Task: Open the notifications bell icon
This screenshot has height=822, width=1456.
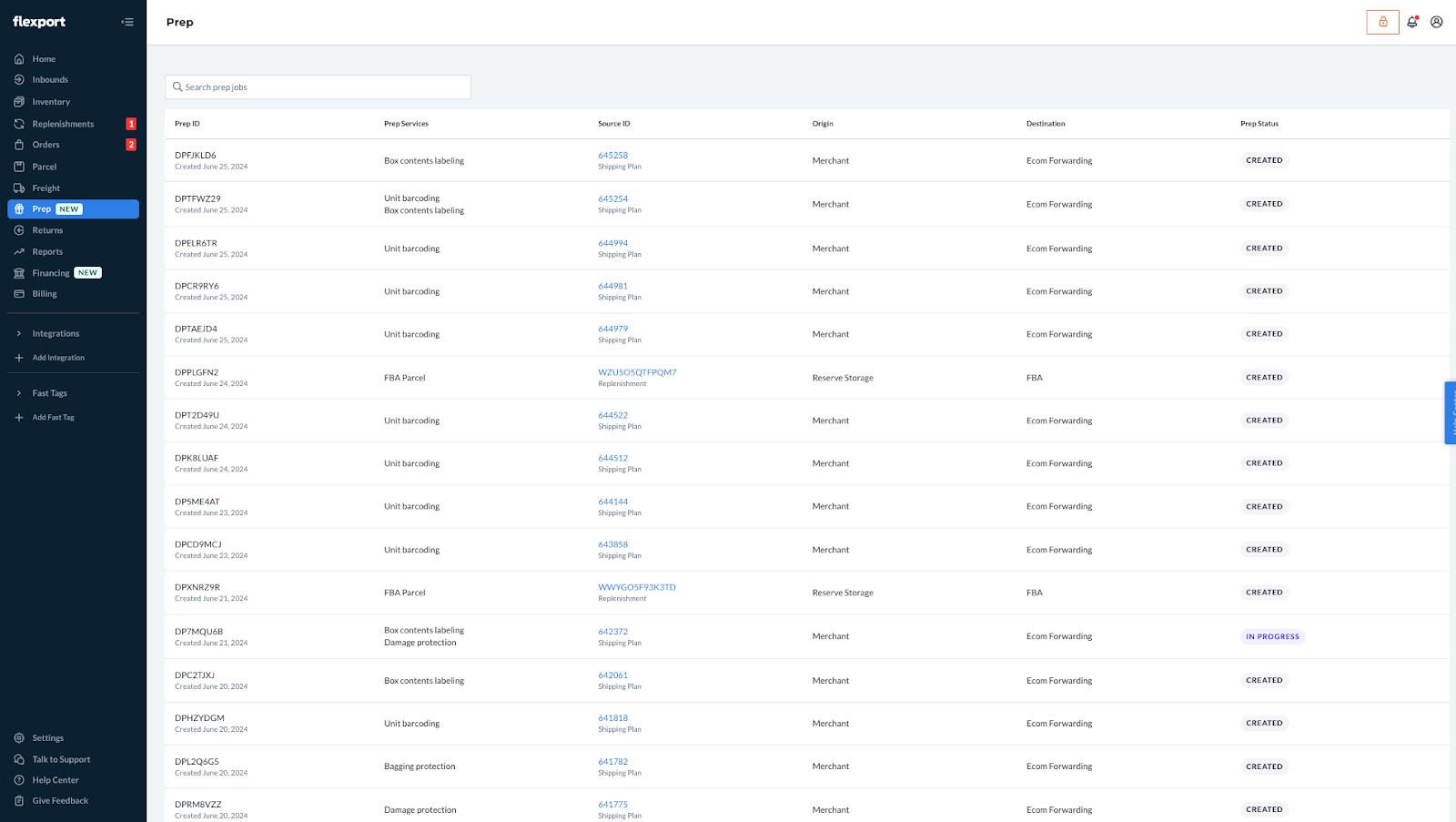Action: (1411, 22)
